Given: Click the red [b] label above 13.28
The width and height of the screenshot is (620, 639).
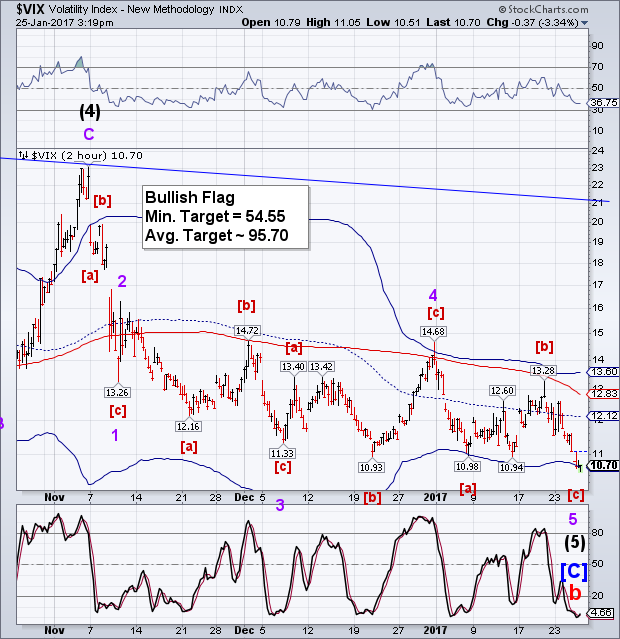Looking at the screenshot, I should tap(544, 347).
